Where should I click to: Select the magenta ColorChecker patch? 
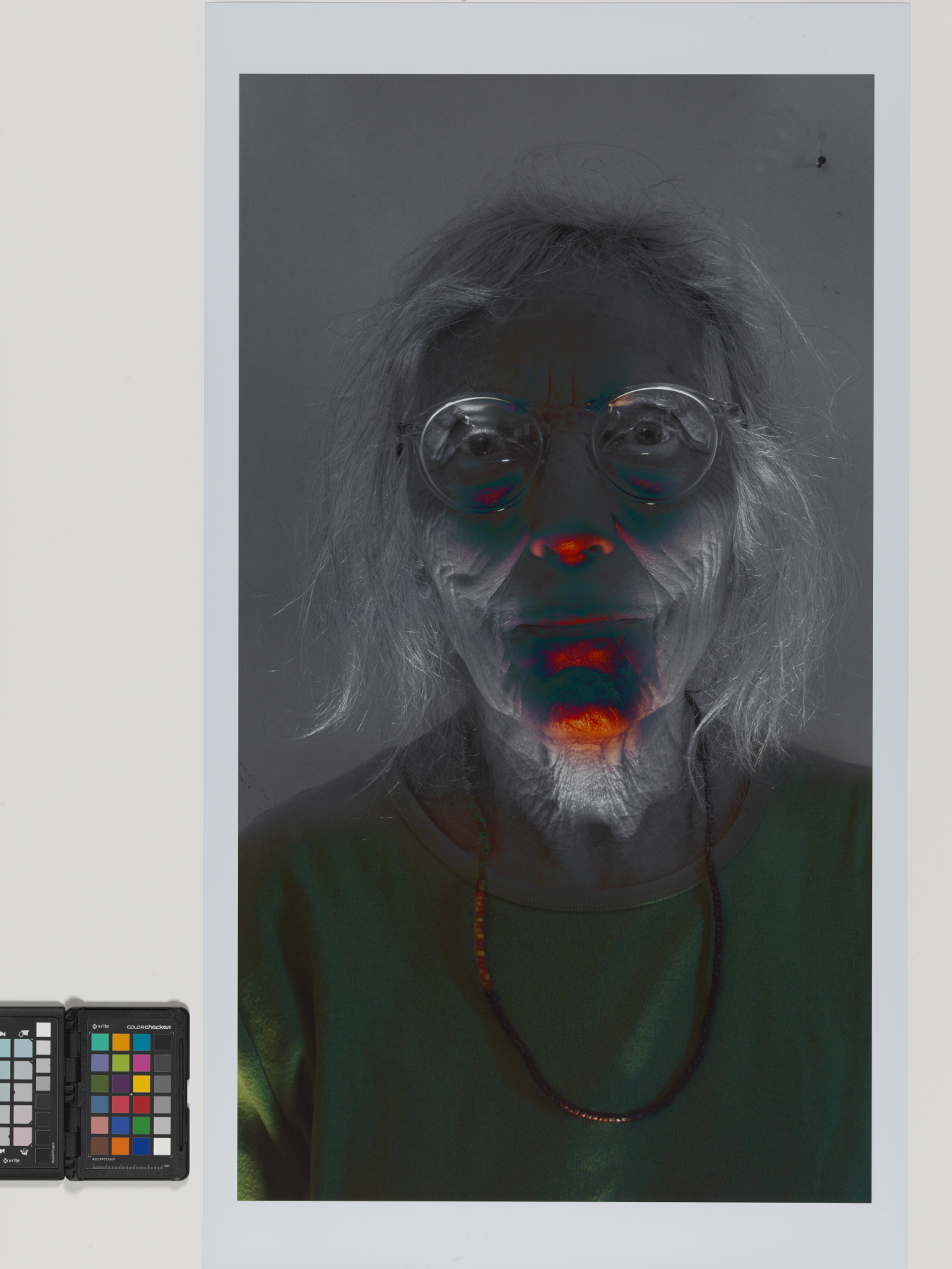[x=142, y=1063]
